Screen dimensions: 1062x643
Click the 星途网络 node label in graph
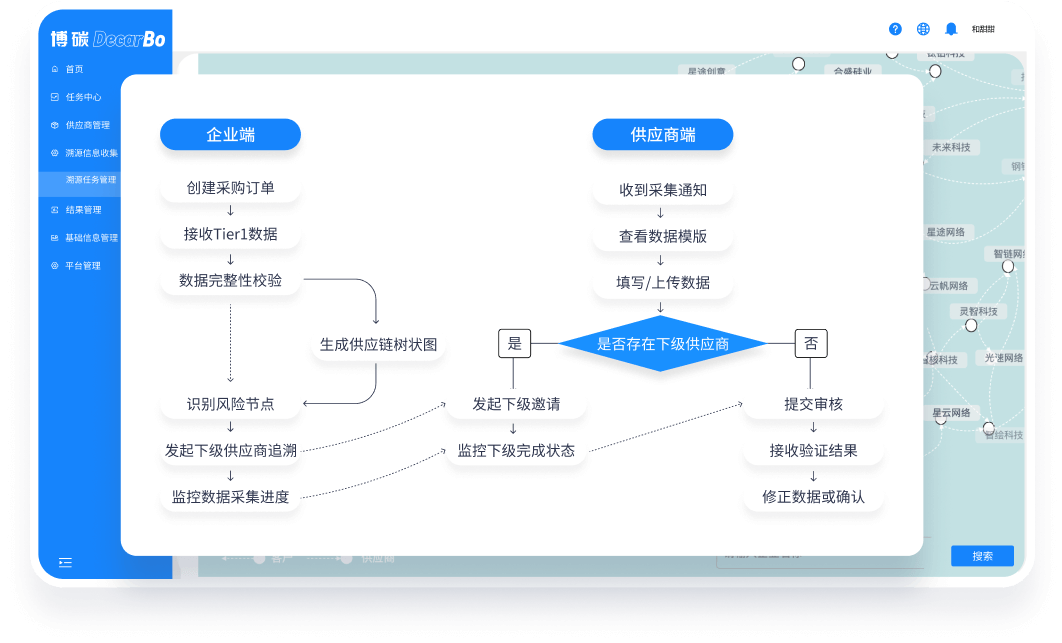[946, 232]
